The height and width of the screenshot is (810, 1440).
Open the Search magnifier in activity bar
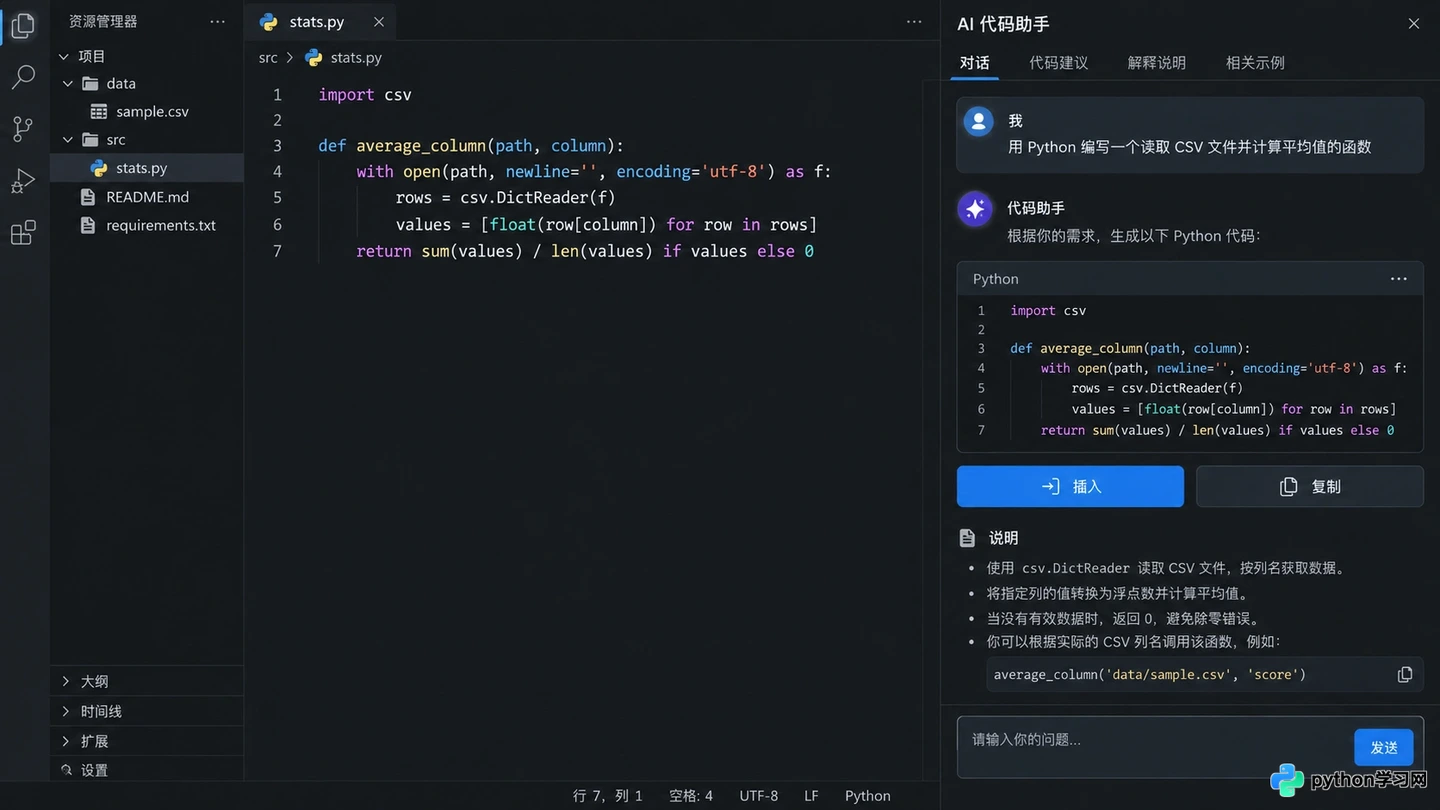pos(23,77)
